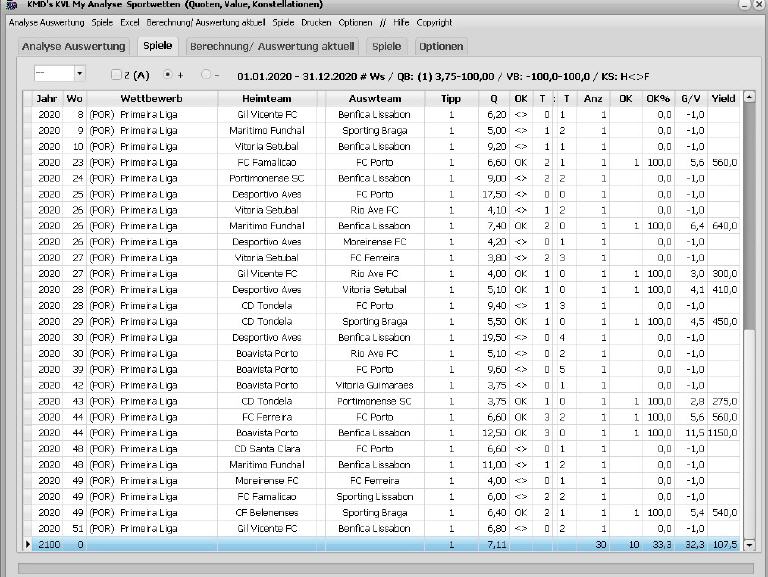Sort by the Tipp column header
Viewport: 768px width, 577px height.
451,98
